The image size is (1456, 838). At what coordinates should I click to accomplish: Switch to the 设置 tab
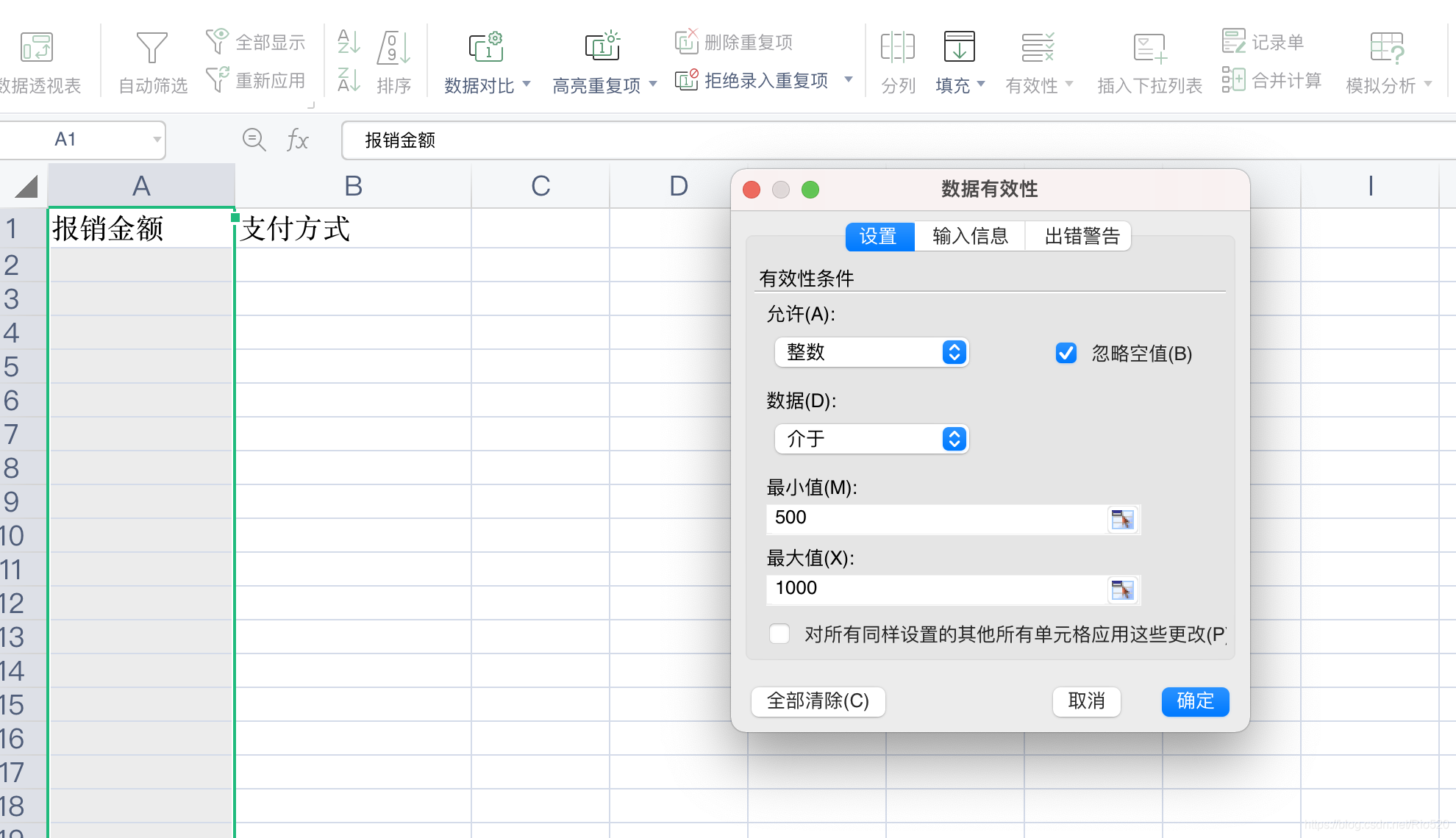pos(879,237)
